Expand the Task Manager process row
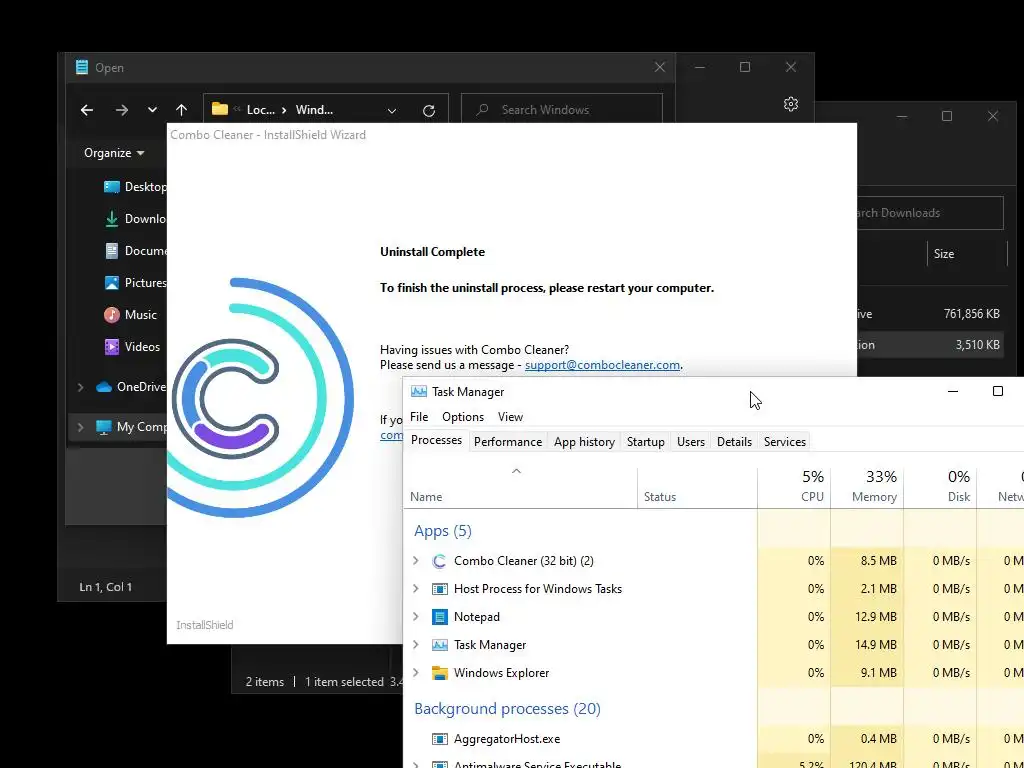This screenshot has width=1024, height=768. tap(416, 645)
